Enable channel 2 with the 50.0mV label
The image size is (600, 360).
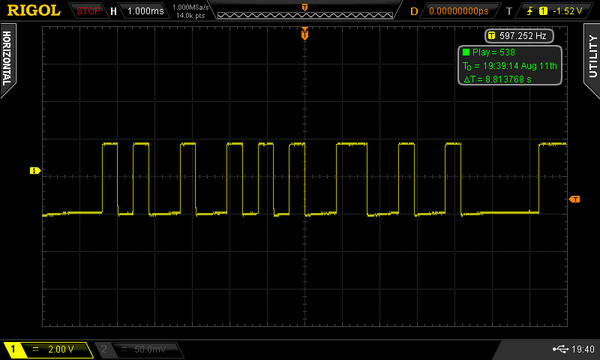pyautogui.click(x=139, y=349)
